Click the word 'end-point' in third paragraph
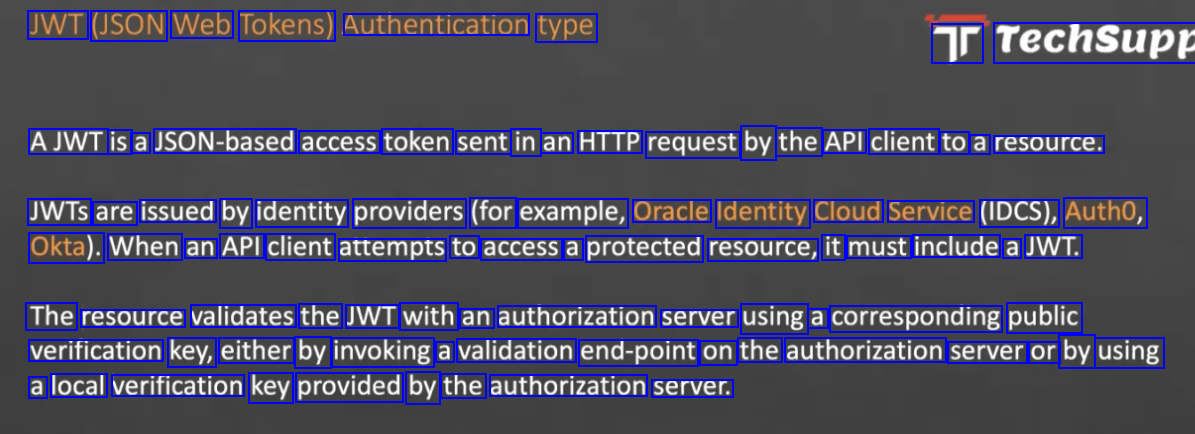The image size is (1195, 434). tap(639, 352)
